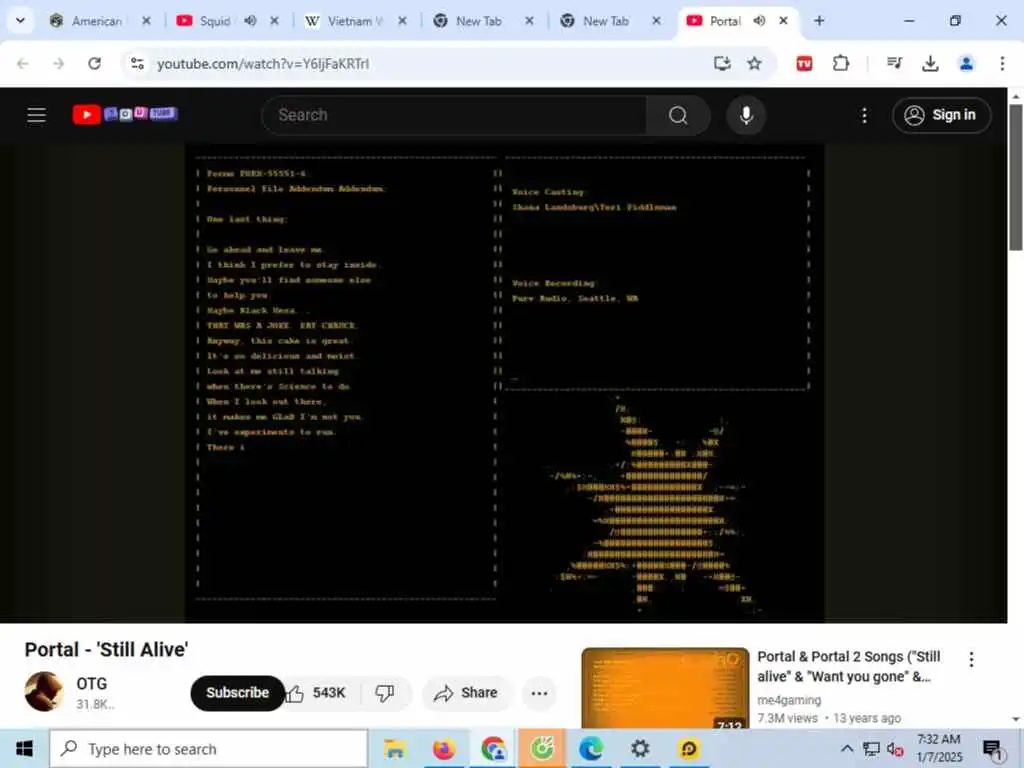Open Chrome from the taskbar

493,748
